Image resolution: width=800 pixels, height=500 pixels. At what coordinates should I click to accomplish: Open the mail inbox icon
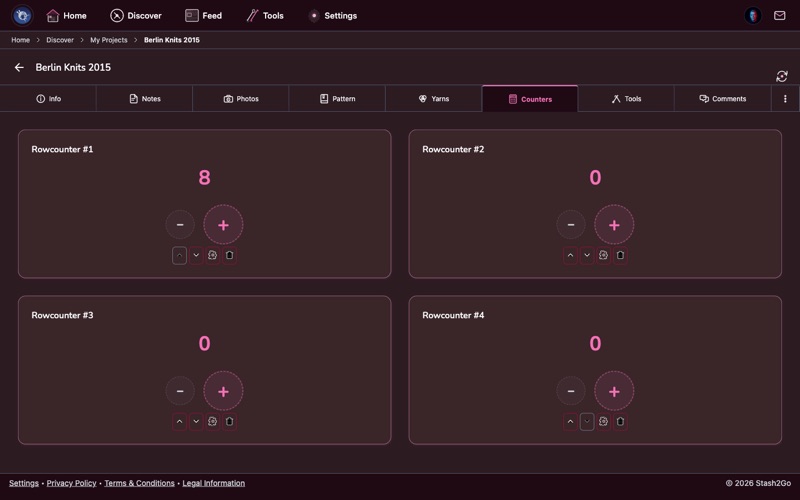click(x=780, y=15)
